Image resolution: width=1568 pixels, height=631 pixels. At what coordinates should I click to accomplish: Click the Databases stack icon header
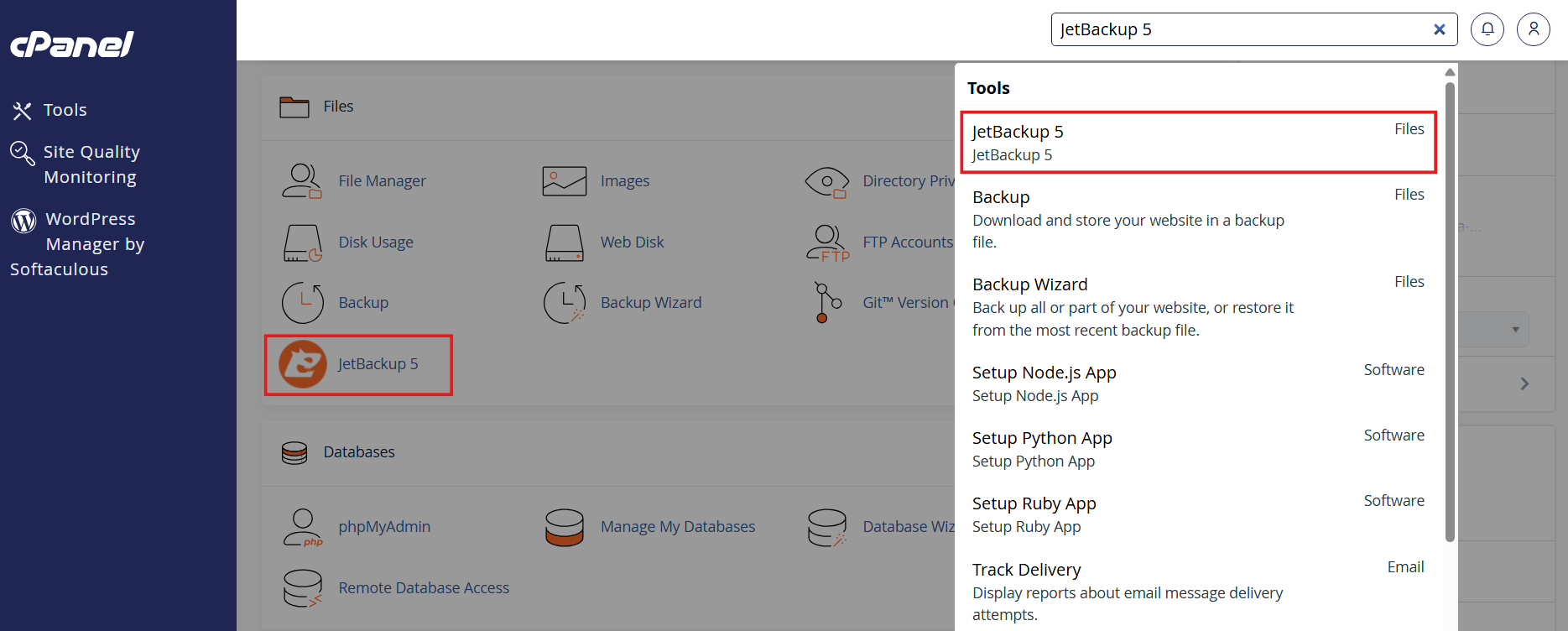pos(294,452)
